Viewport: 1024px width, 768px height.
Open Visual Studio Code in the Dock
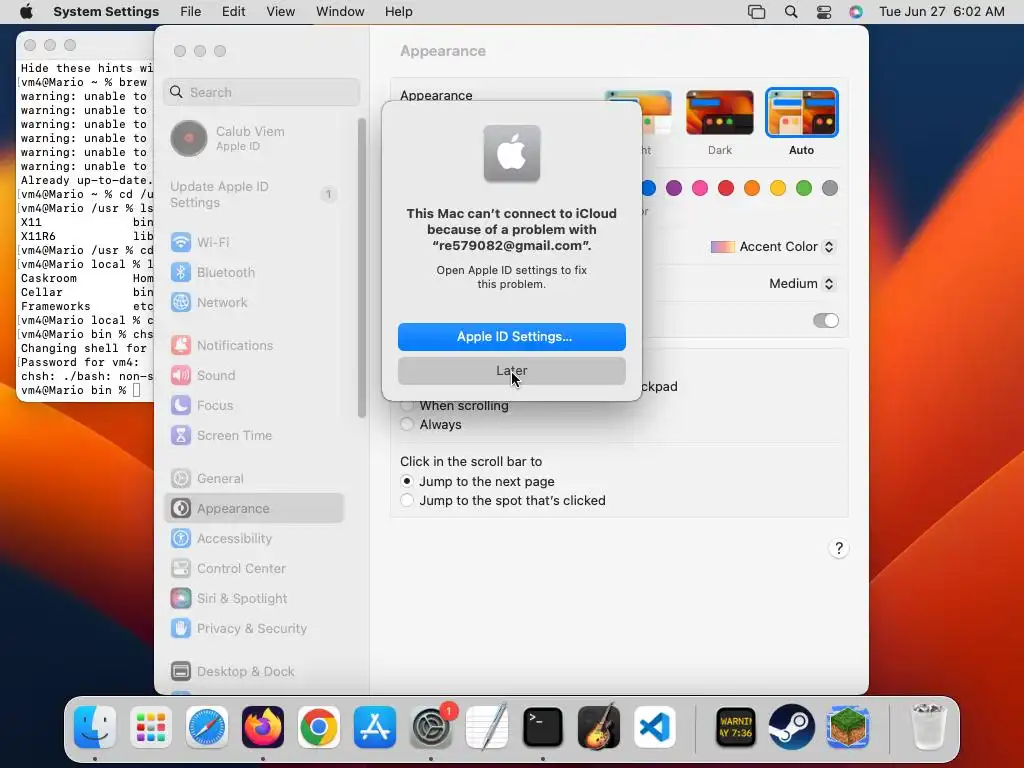(655, 727)
